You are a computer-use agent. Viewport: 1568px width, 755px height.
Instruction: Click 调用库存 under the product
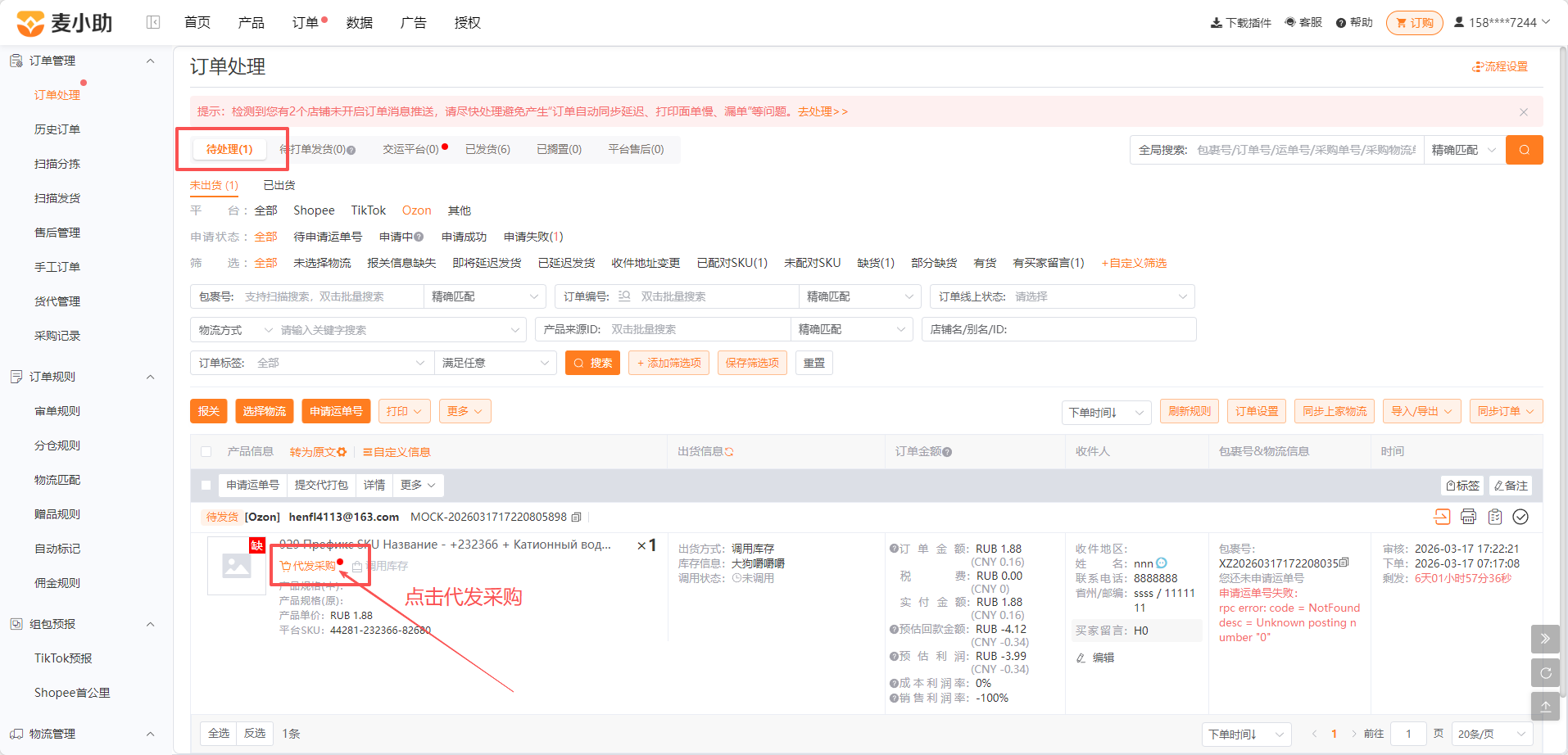point(380,566)
